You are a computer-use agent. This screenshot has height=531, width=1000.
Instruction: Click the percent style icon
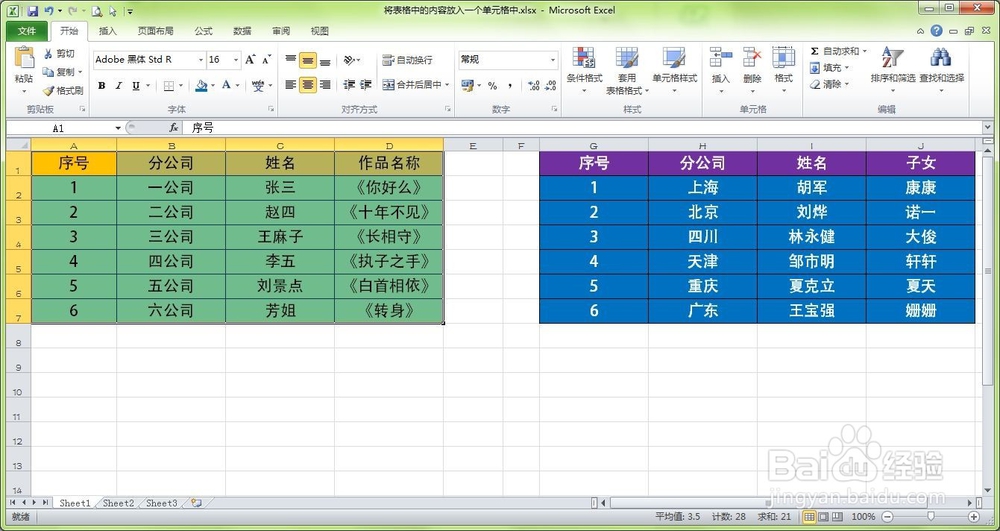492,85
